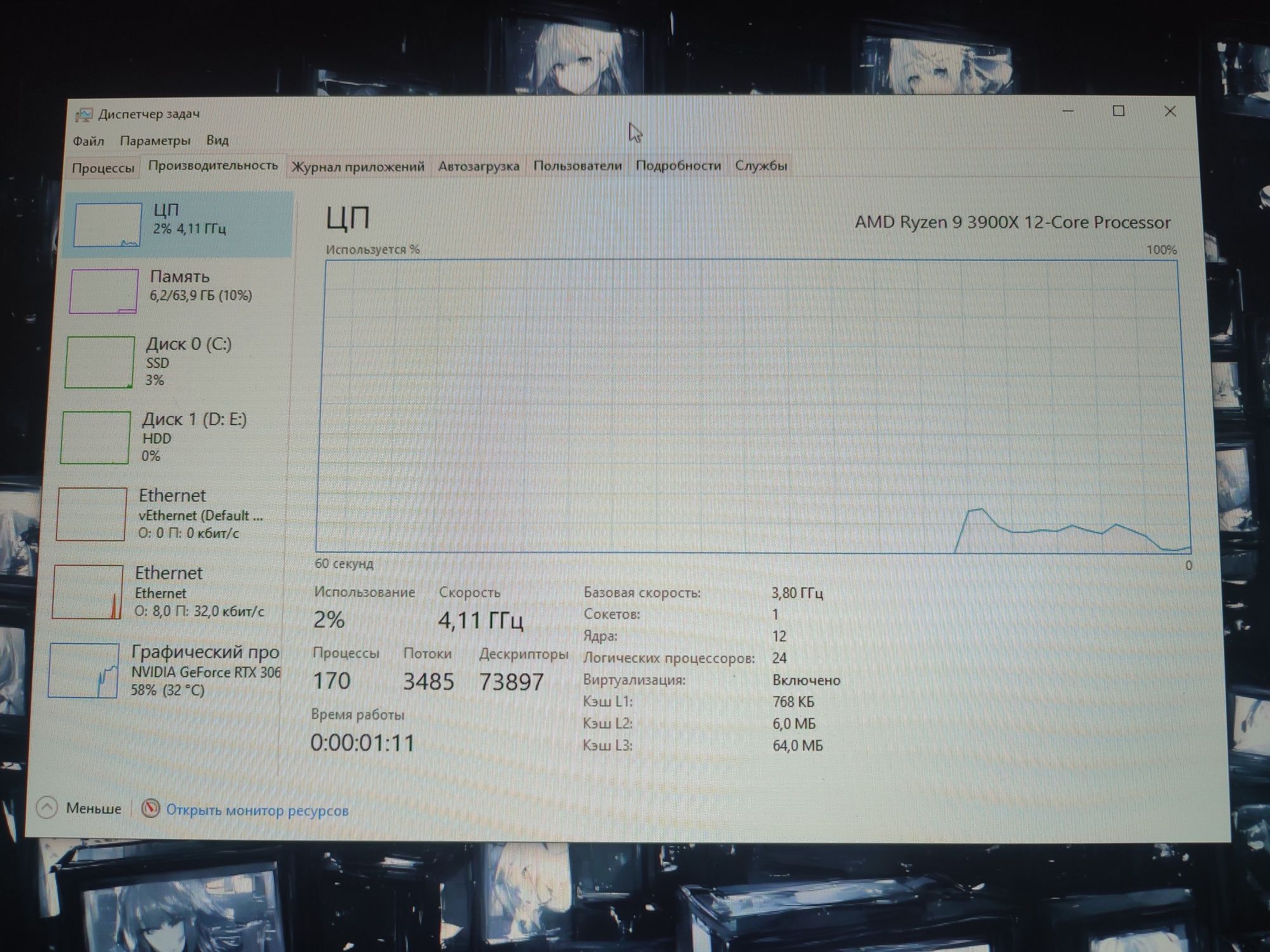Go to the Автозагрузка tab
This screenshot has width=1270, height=952.
point(479,166)
